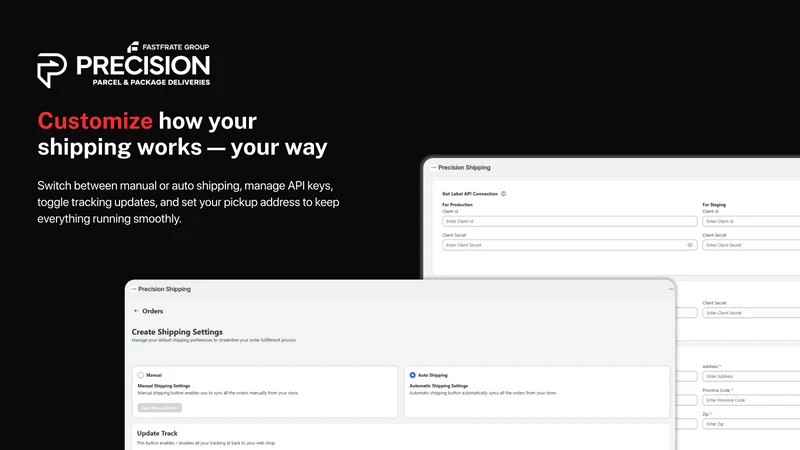The height and width of the screenshot is (450, 800).
Task: Click 'Precision Shipping' title in the rear window
Action: 464,167
